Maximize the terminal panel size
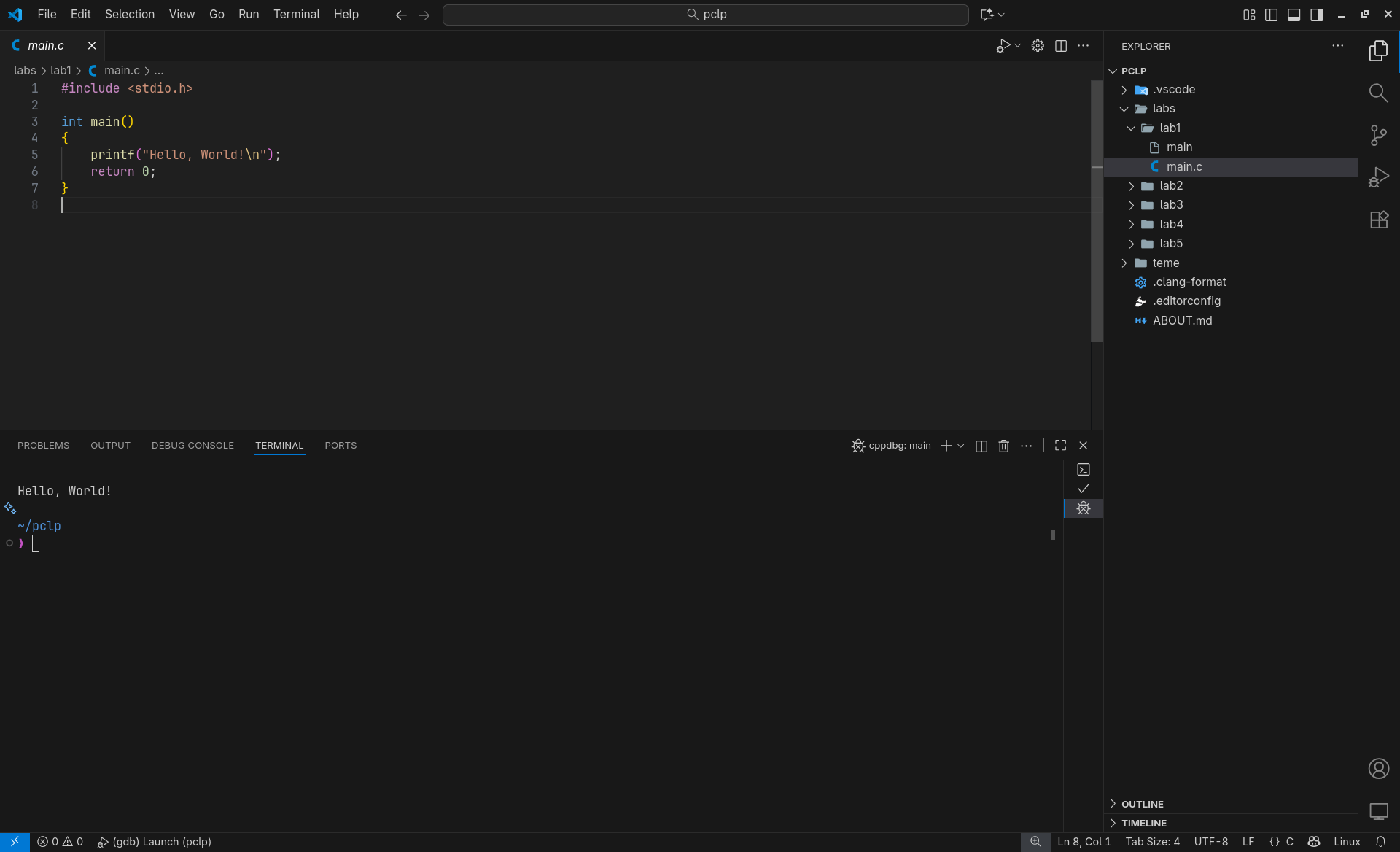Screen dimensions: 1400x852 pyautogui.click(x=1060, y=445)
